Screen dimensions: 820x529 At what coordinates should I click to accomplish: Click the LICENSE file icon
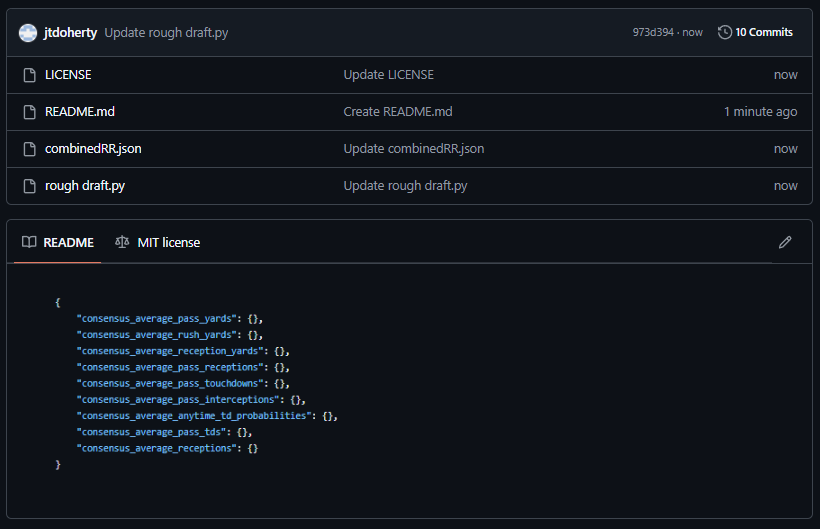pyautogui.click(x=28, y=75)
